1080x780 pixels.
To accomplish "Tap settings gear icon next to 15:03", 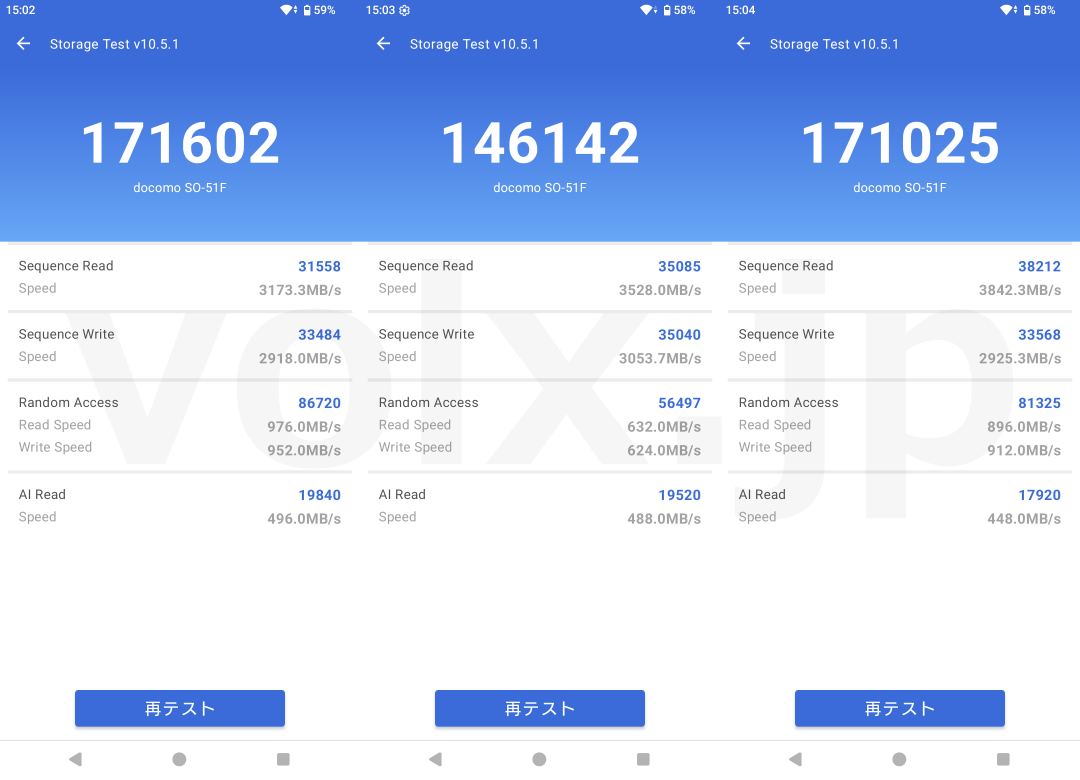I will click(404, 10).
